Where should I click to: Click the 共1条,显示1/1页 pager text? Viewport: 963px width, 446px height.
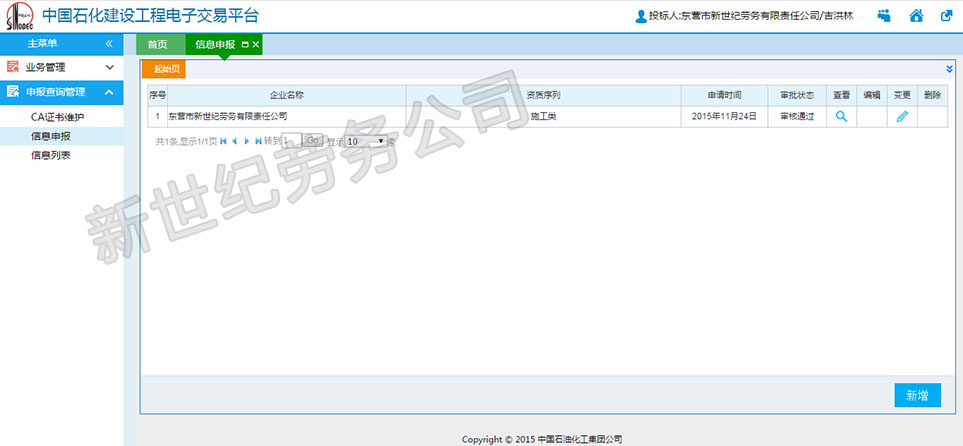point(186,141)
